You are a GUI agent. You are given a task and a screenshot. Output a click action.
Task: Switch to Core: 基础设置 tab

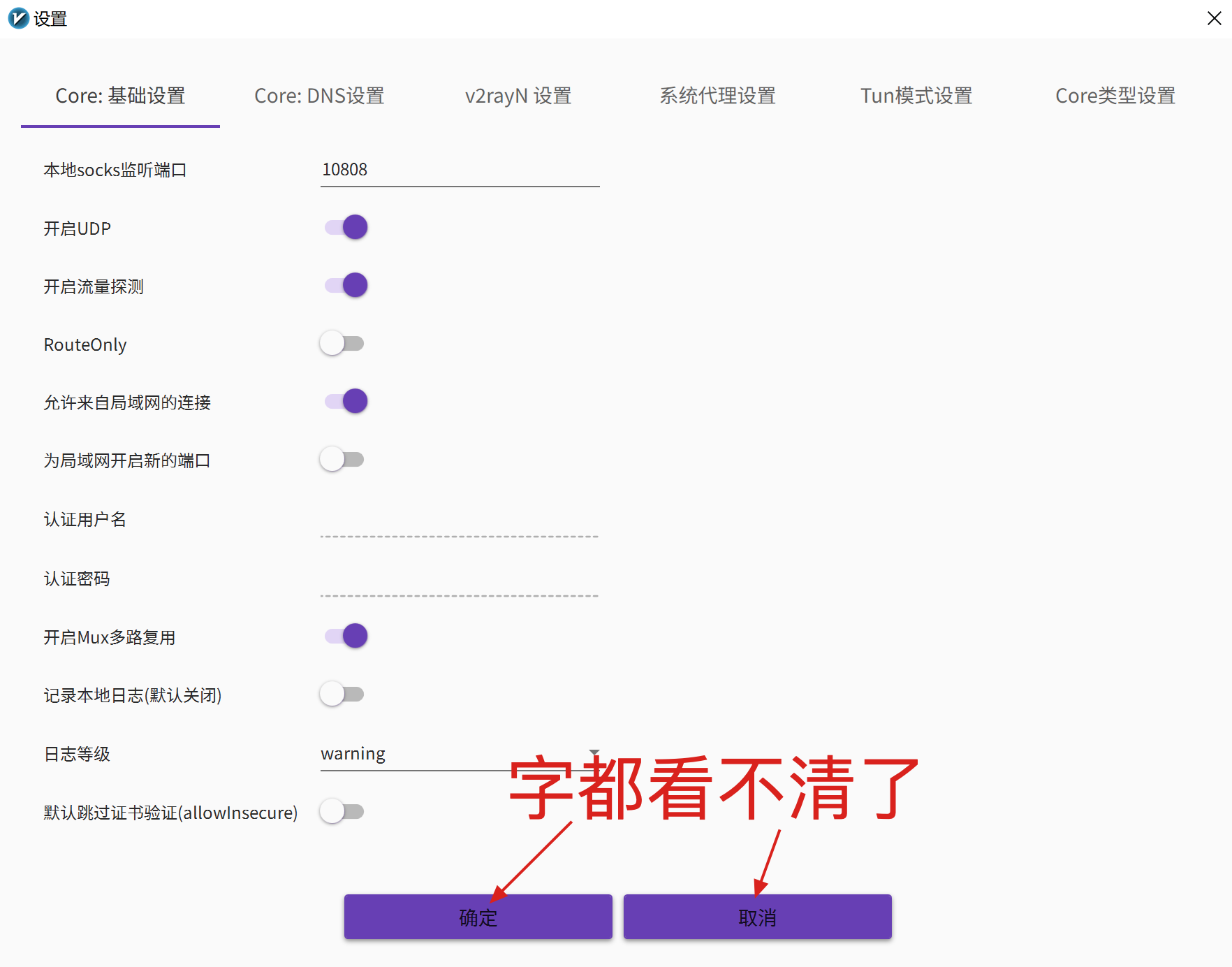pyautogui.click(x=120, y=96)
